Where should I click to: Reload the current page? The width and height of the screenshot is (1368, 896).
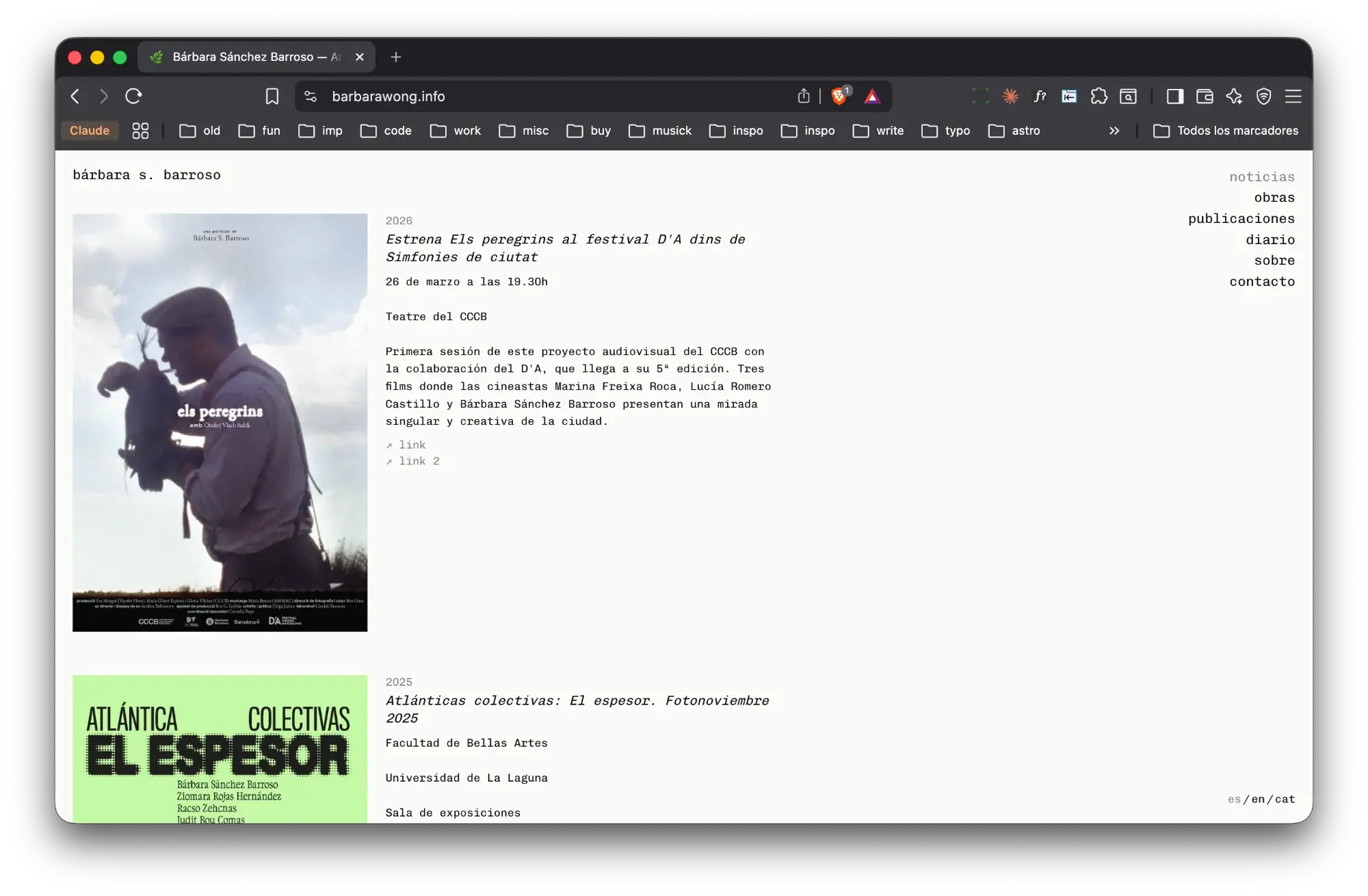(133, 96)
